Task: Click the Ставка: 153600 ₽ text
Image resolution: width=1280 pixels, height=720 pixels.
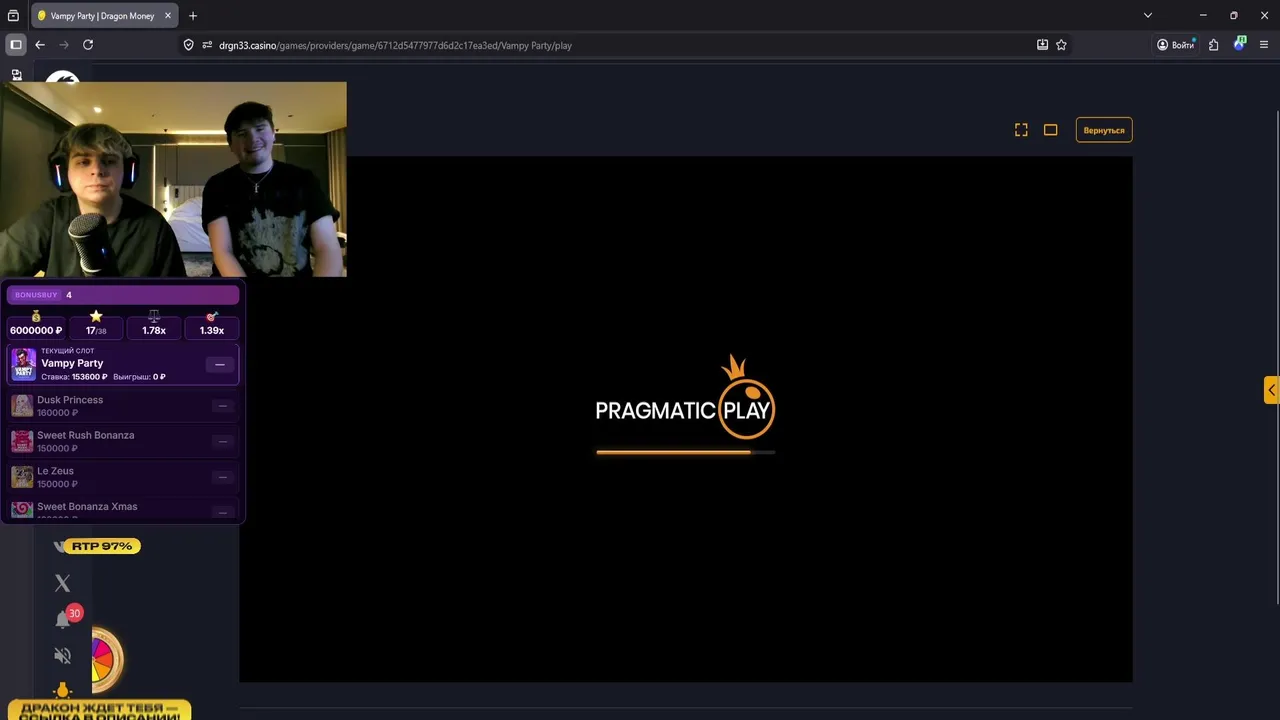Action: pyautogui.click(x=74, y=377)
